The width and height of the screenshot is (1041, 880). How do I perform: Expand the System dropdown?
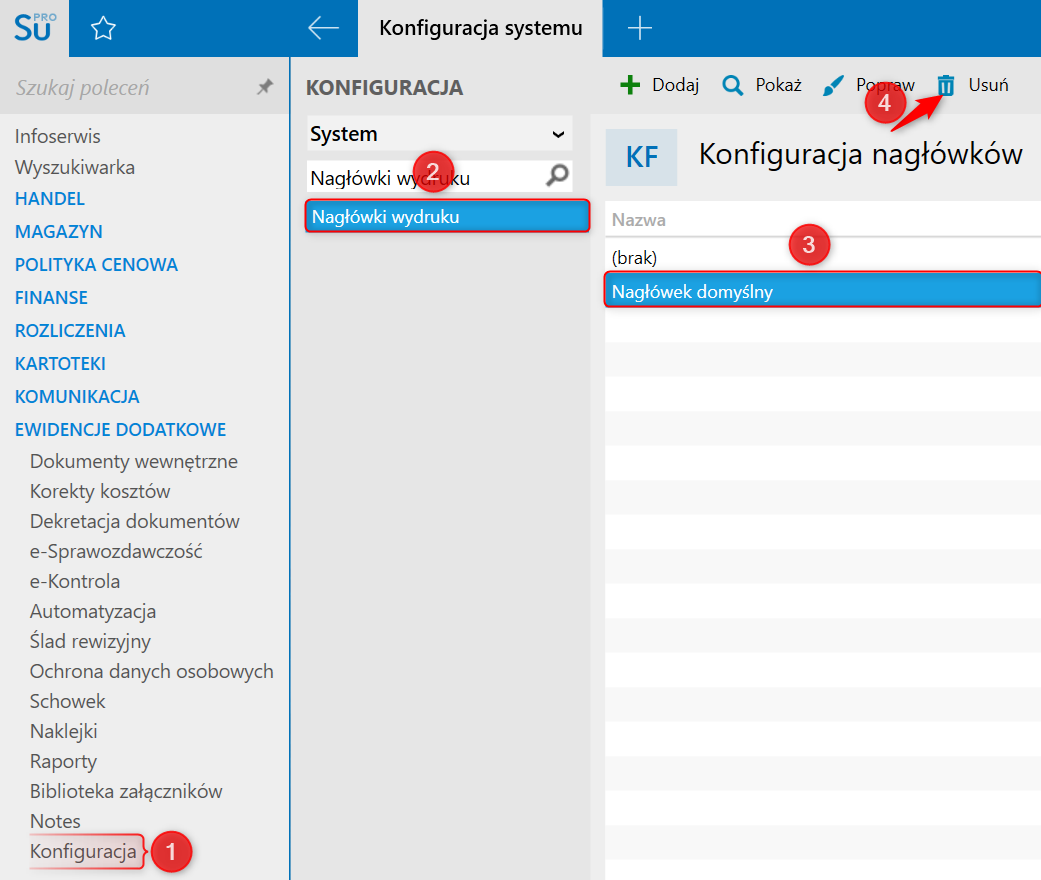439,134
